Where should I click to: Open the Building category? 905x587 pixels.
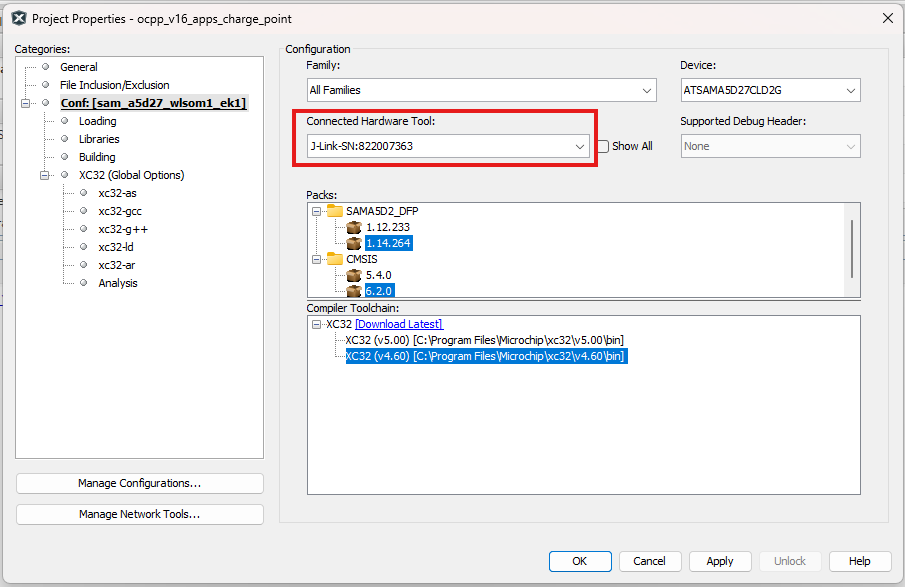pos(97,157)
